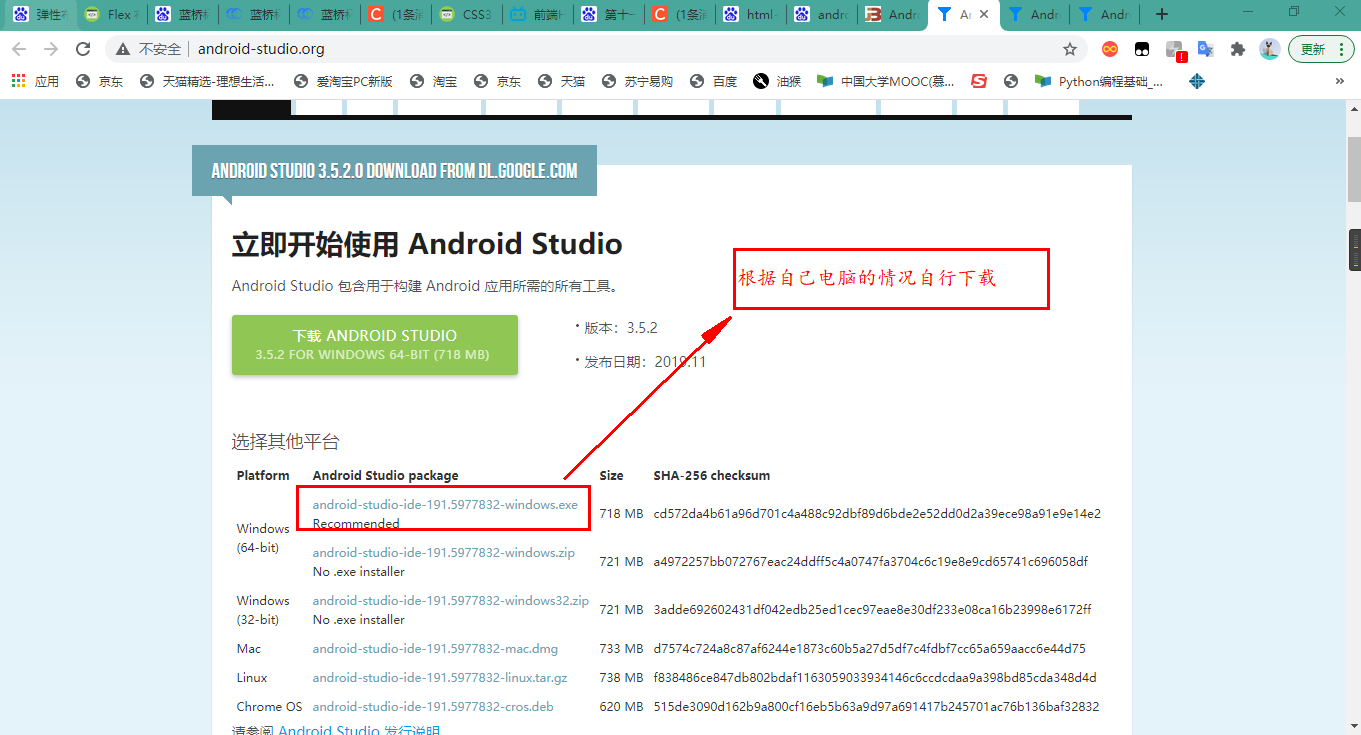Click the 立即开始使用 Android Studio heading
The width and height of the screenshot is (1361, 735).
(x=427, y=244)
